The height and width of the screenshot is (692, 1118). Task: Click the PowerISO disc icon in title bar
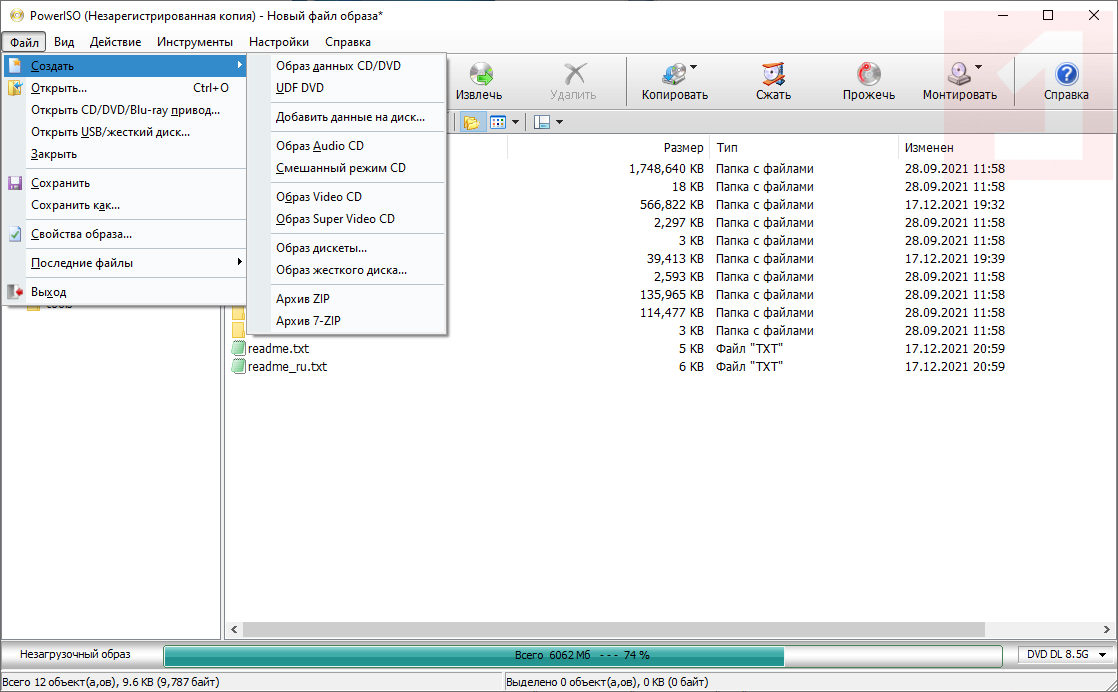tap(17, 16)
